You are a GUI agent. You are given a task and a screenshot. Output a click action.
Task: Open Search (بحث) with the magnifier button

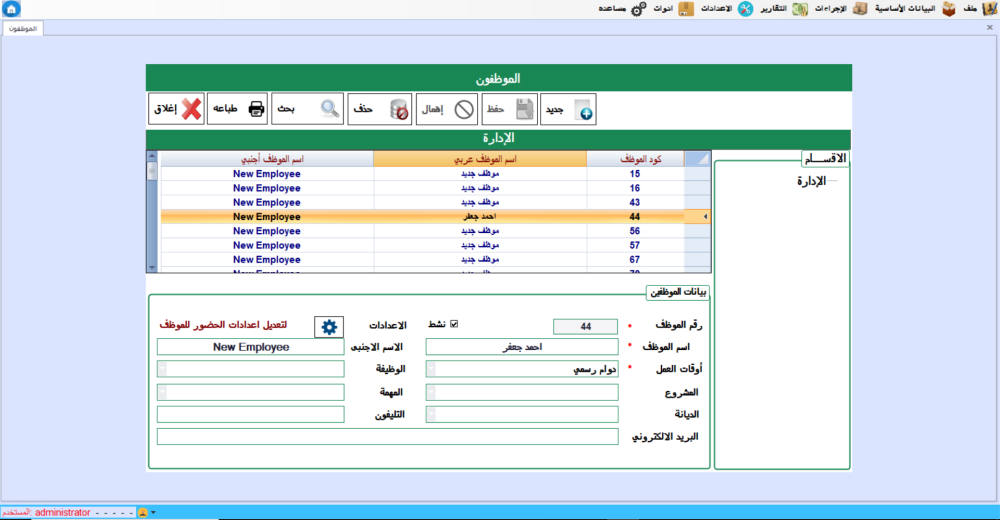click(x=307, y=109)
